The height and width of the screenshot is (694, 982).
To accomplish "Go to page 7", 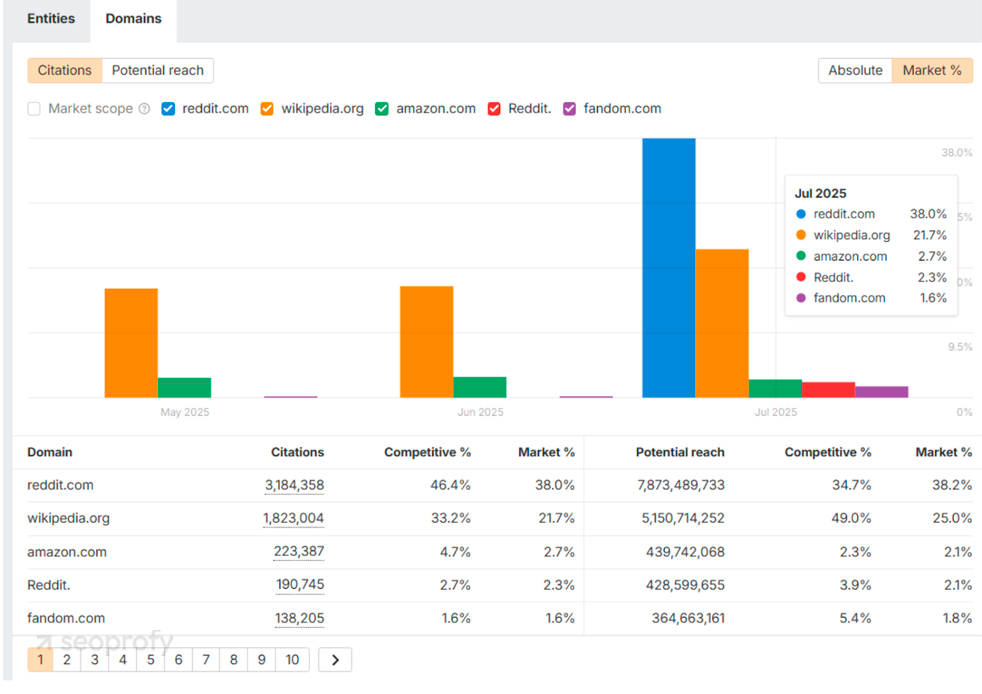I will 206,660.
